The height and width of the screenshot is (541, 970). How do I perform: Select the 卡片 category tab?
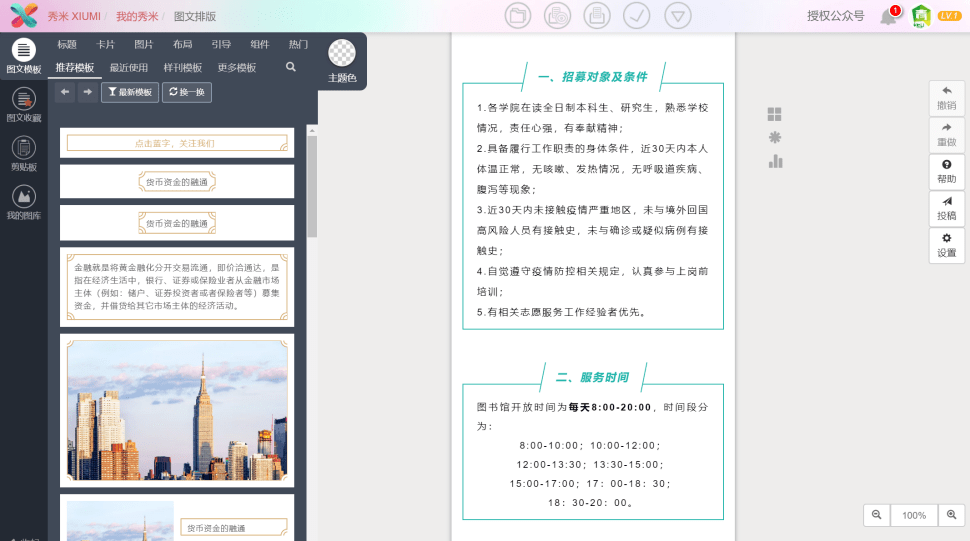[x=105, y=45]
